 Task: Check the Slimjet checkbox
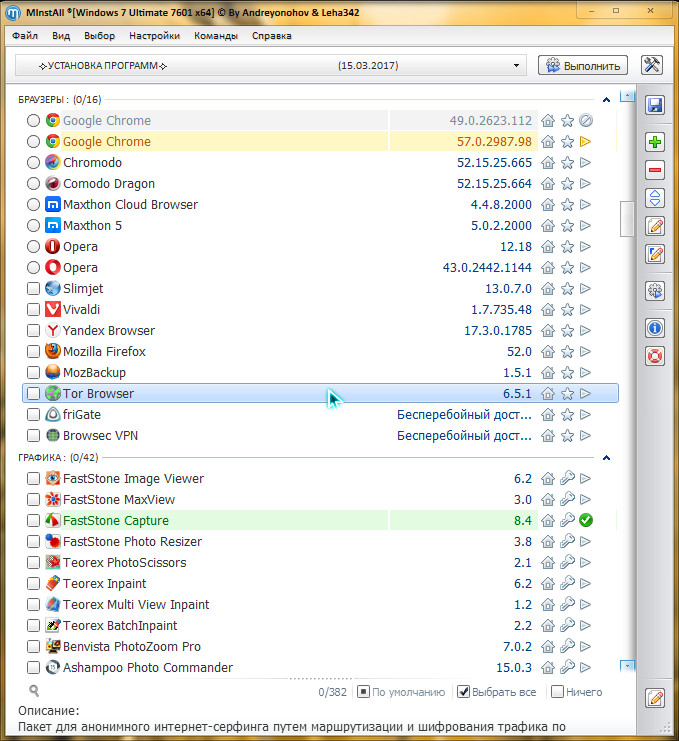point(33,288)
